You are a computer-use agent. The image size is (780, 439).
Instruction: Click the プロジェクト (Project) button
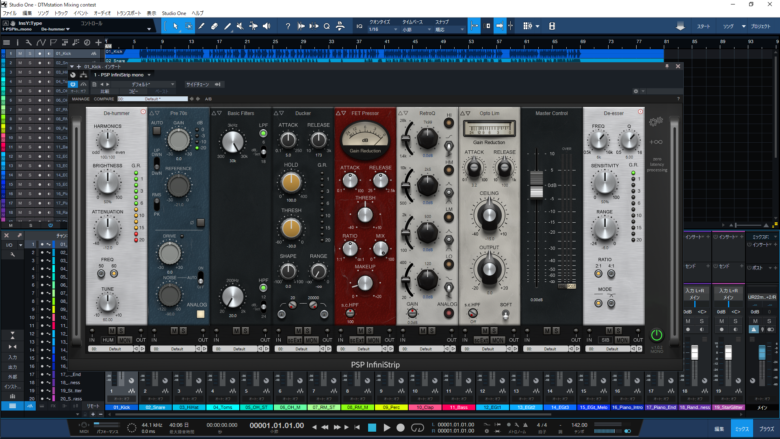click(x=761, y=26)
